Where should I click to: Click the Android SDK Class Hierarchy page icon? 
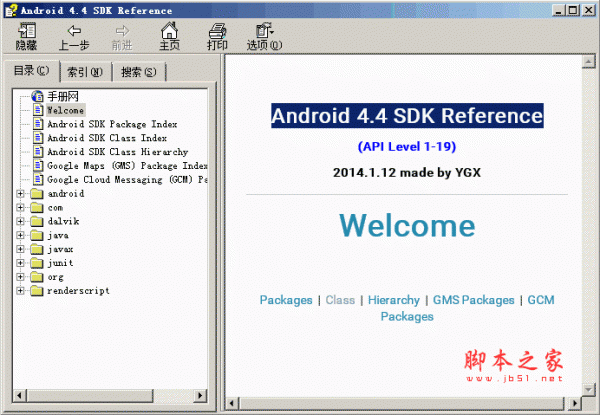pyautogui.click(x=38, y=151)
